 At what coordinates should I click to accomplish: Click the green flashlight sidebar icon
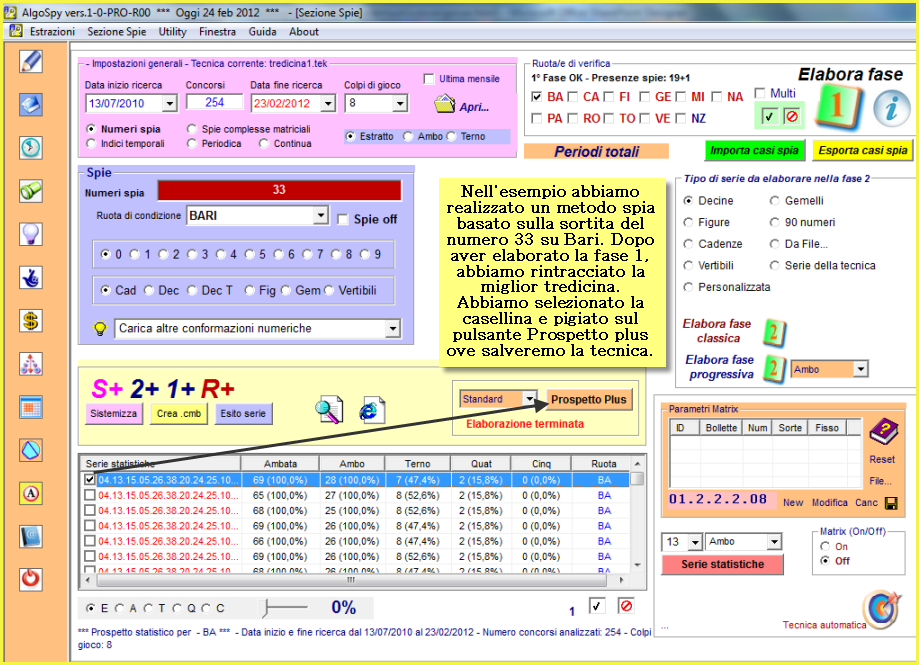(30, 191)
